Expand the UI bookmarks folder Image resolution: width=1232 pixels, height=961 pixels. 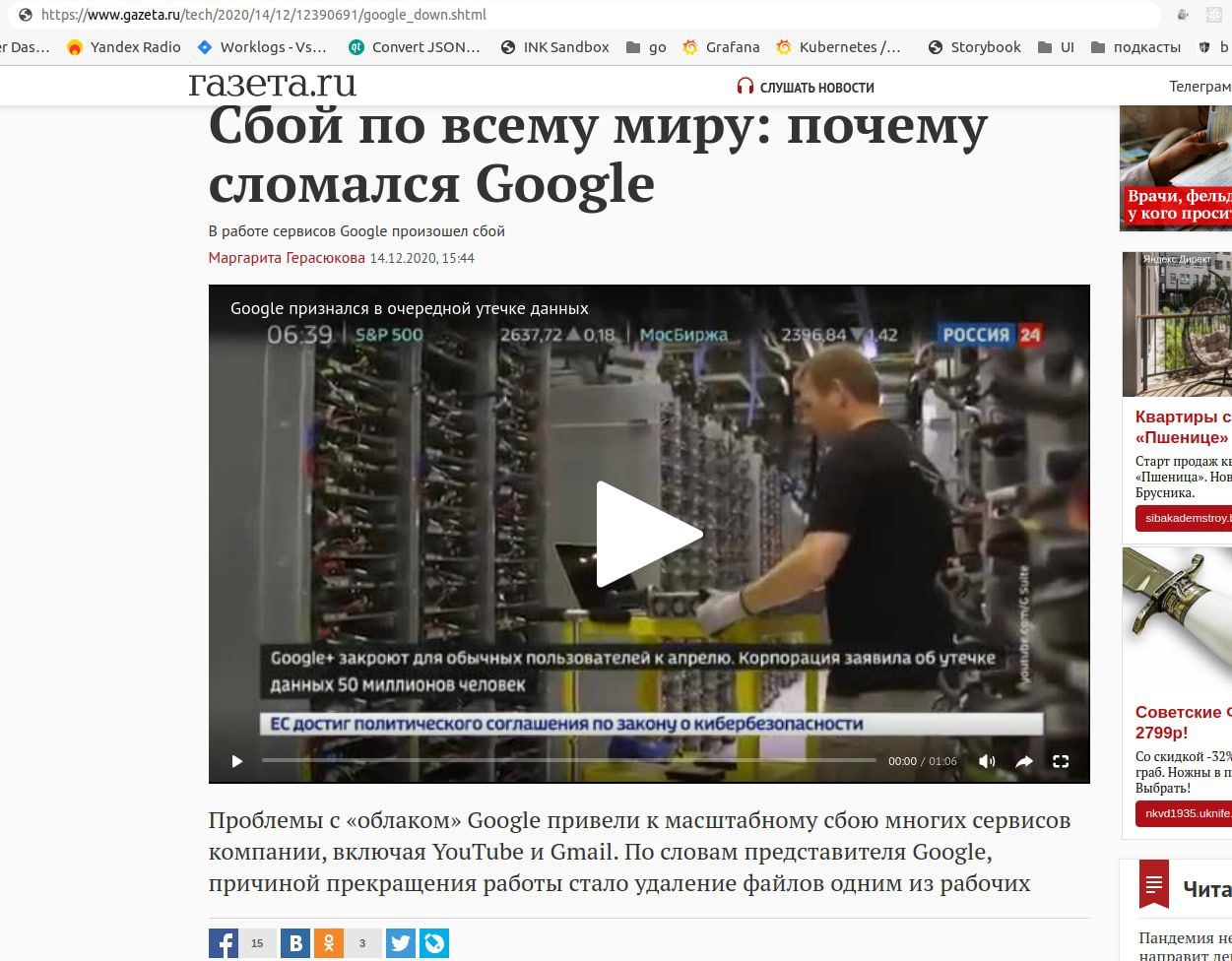tap(1056, 46)
